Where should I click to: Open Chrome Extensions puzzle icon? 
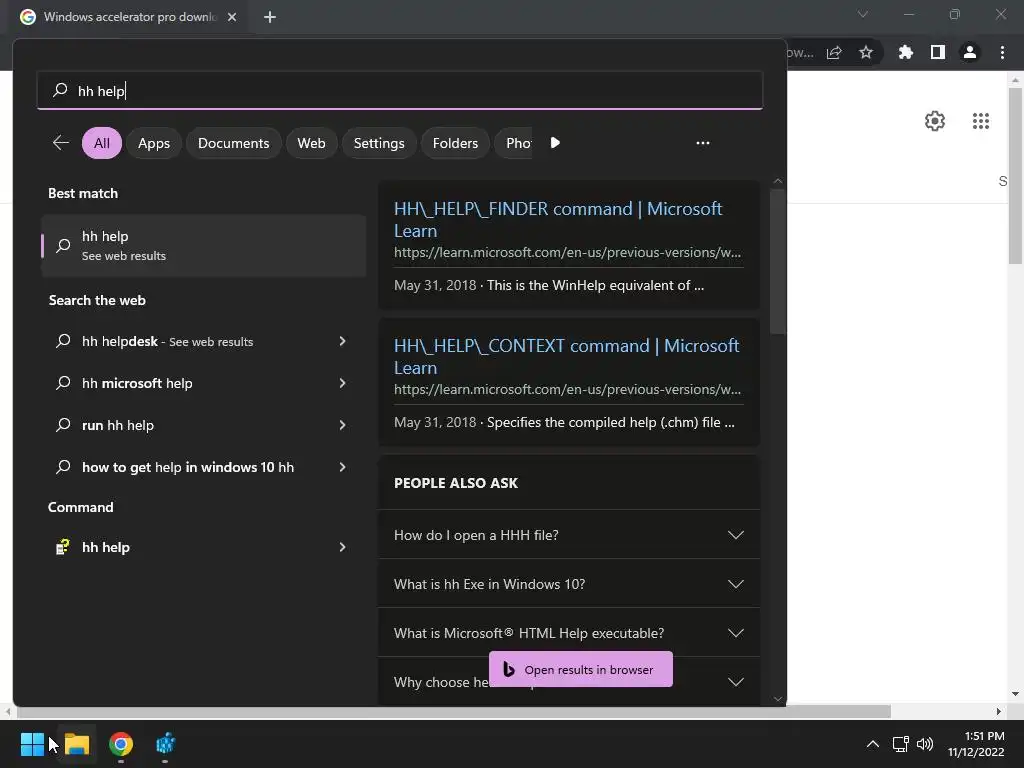coord(905,52)
